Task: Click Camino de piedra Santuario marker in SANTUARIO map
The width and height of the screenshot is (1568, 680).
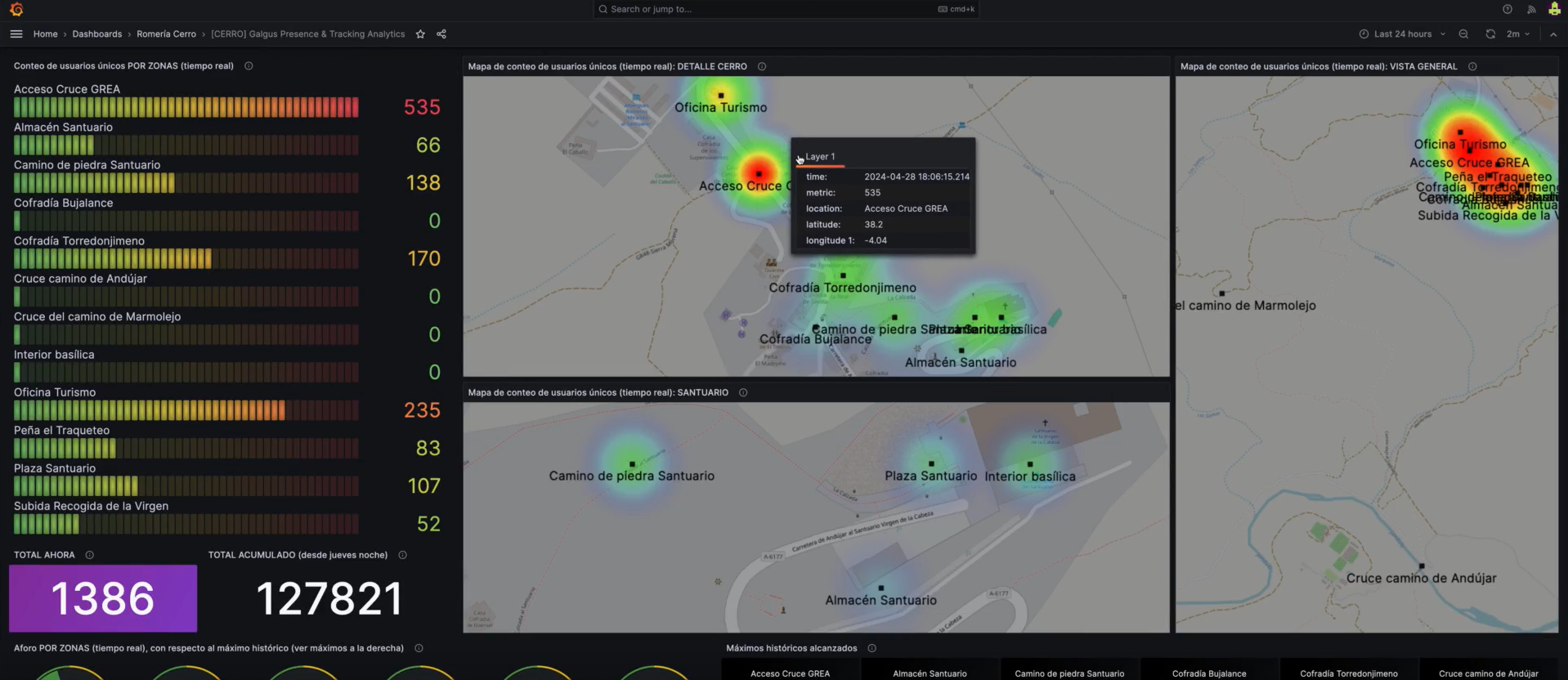Action: click(x=632, y=463)
